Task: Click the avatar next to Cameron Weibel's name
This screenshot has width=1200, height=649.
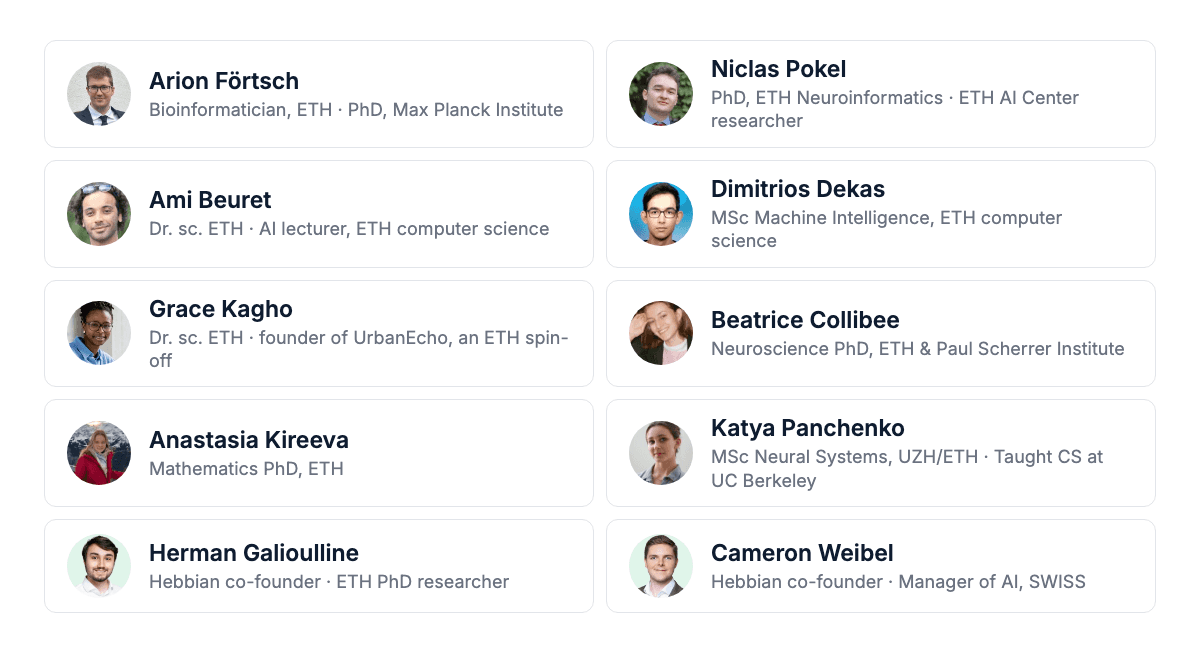Action: 661,566
